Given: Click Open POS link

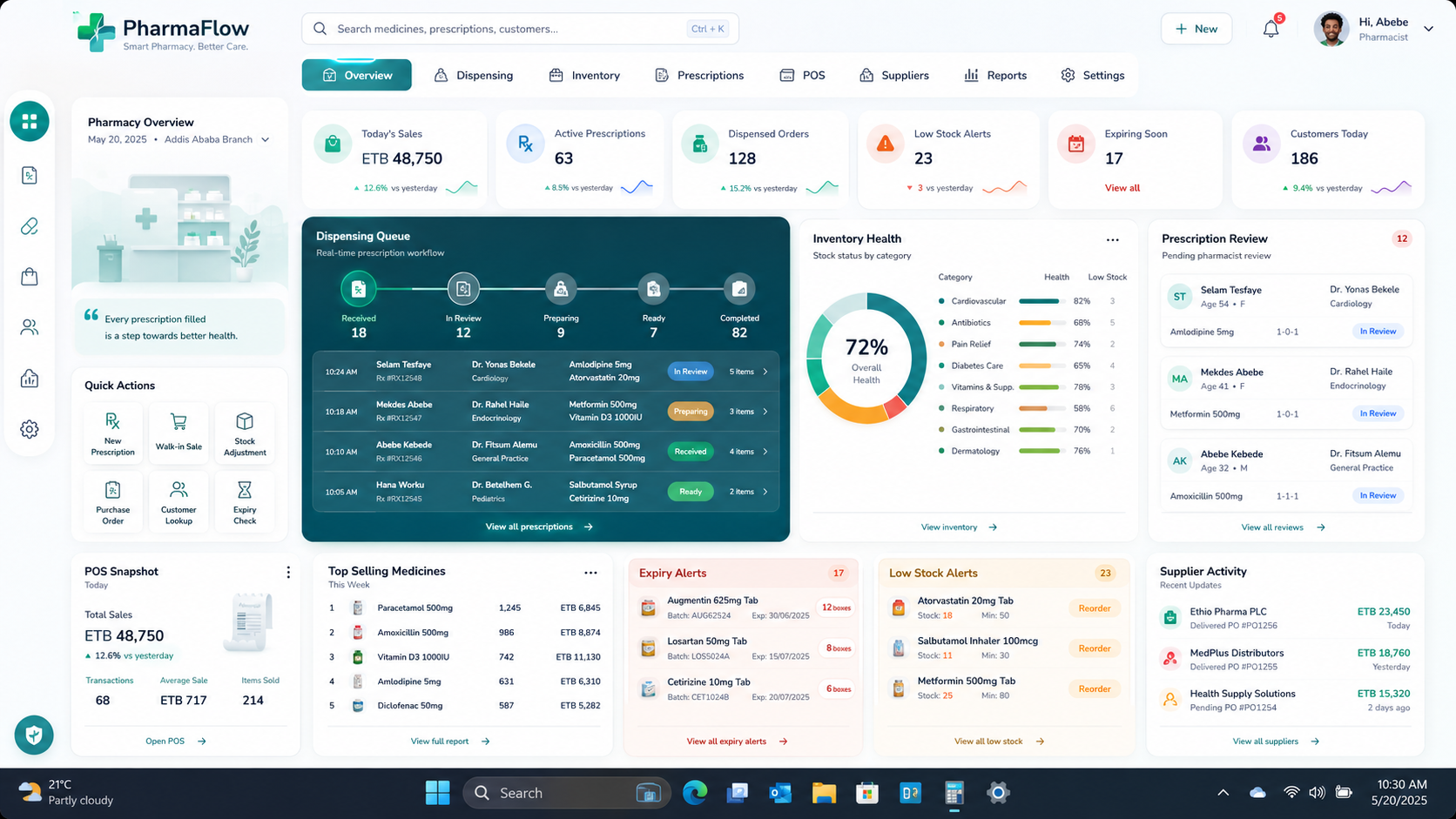Looking at the screenshot, I should pyautogui.click(x=176, y=742).
